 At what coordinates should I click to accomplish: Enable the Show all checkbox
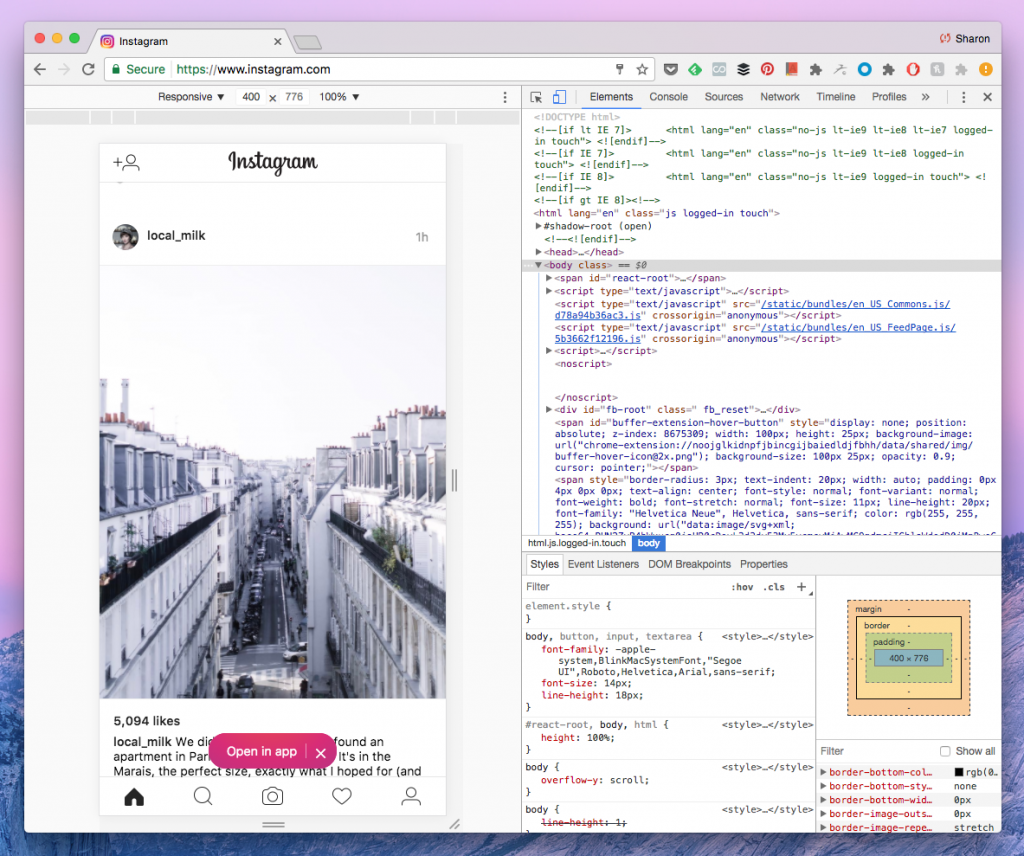(x=944, y=751)
